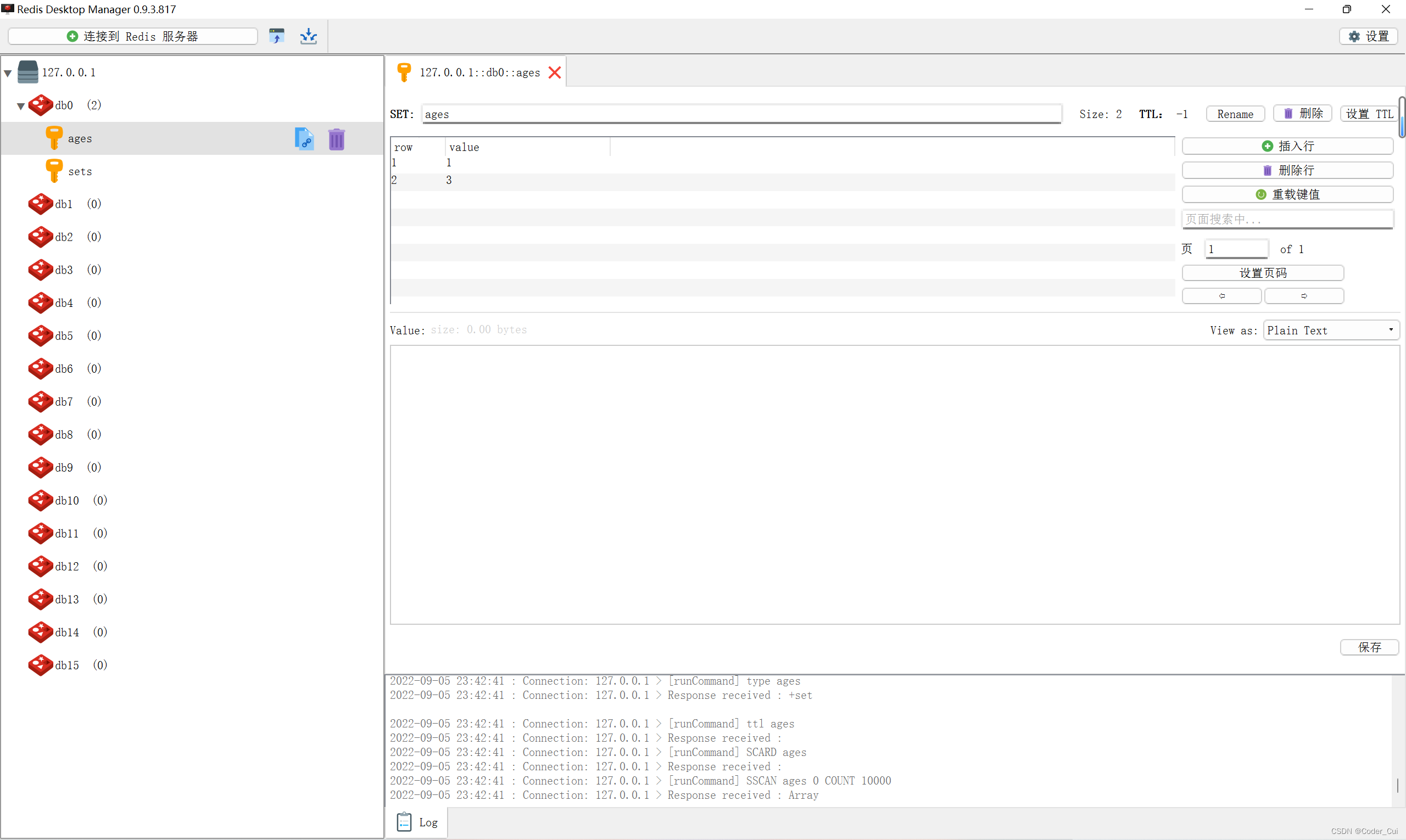Open 设置 settings button
Screen dimensions: 1406x840
pyautogui.click(x=1369, y=36)
